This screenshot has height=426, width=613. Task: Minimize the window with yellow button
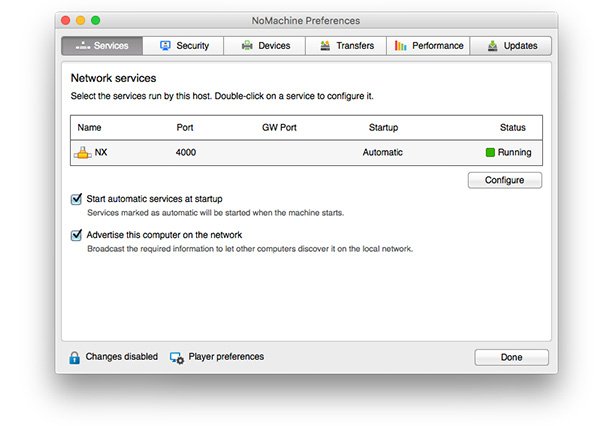click(81, 20)
